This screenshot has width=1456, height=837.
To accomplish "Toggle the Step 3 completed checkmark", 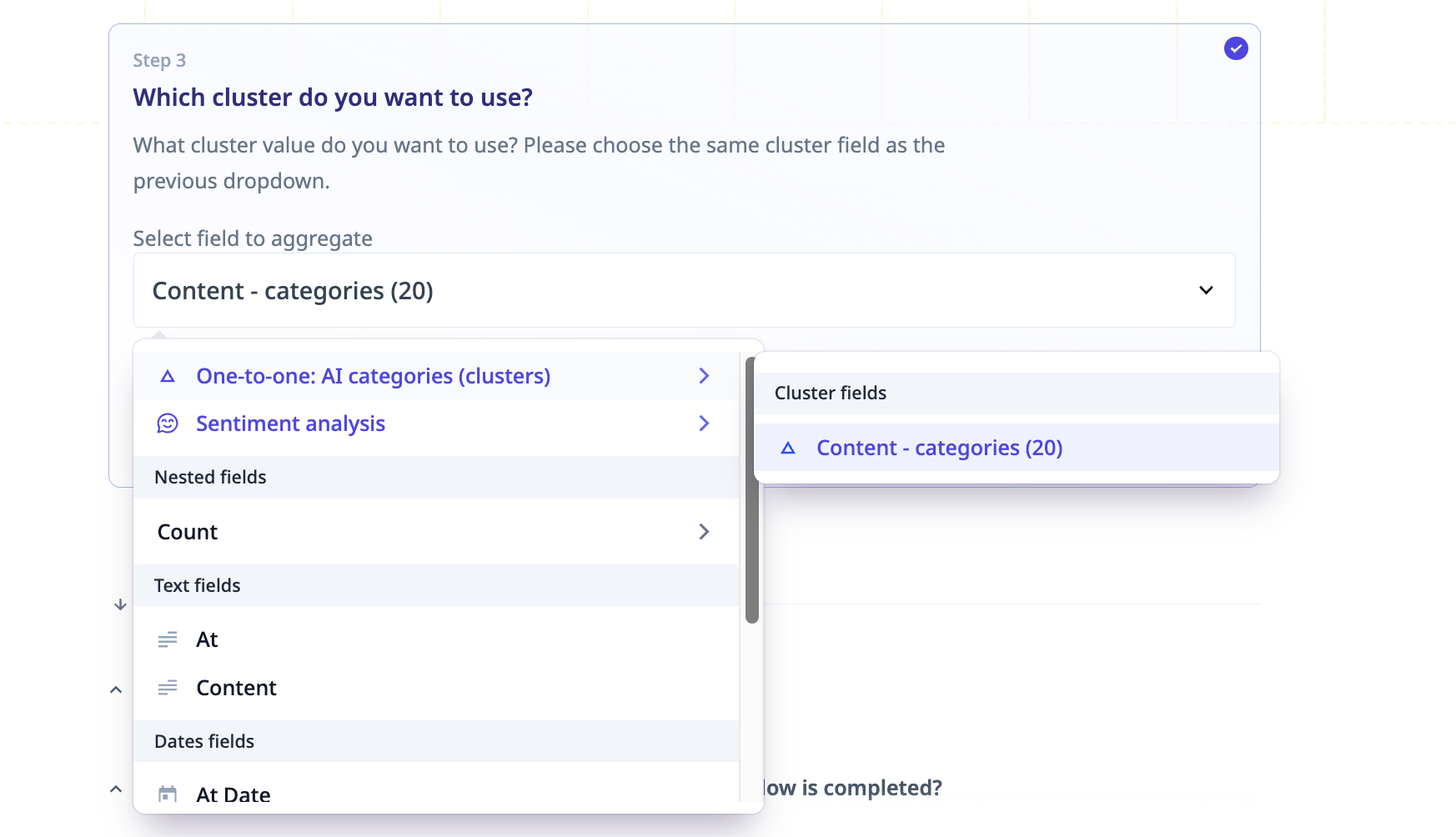I will tap(1236, 49).
